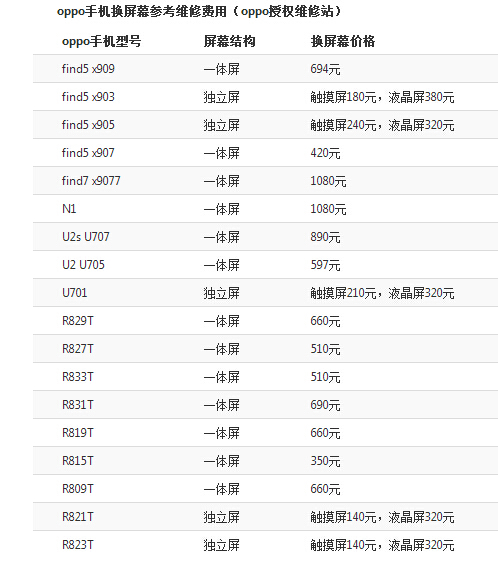Image resolution: width=498 pixels, height=562 pixels.
Task: Click the R819T model name
Action: pyautogui.click(x=78, y=433)
